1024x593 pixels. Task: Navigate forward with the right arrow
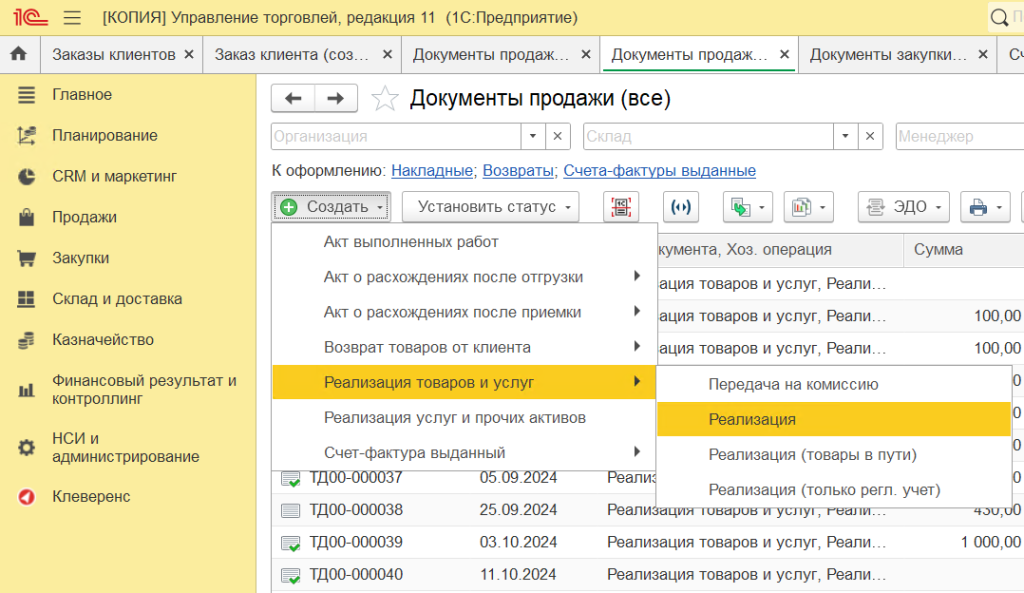[336, 99]
